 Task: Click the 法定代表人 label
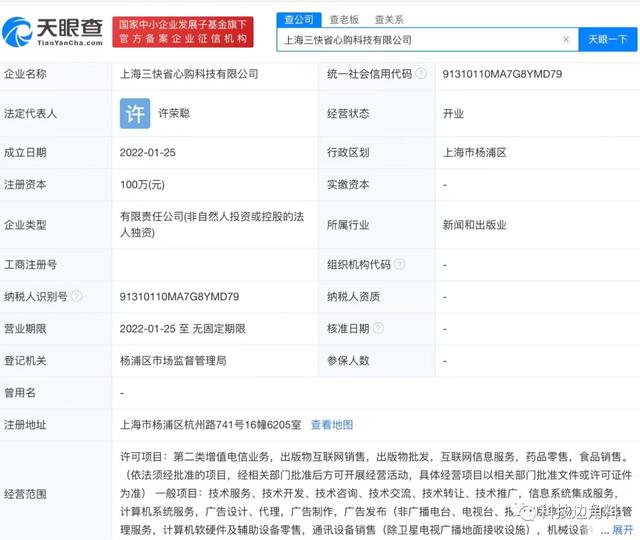[x=31, y=113]
